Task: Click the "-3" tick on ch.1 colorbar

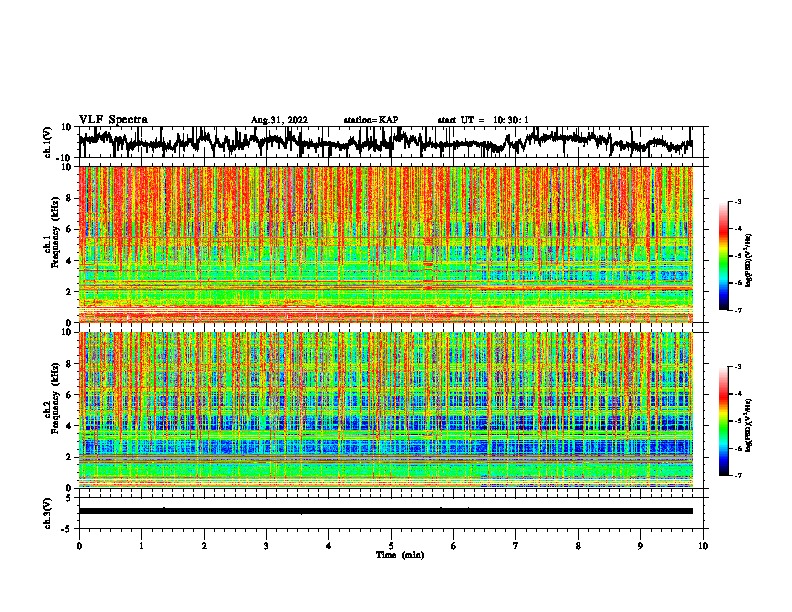Action: point(737,202)
